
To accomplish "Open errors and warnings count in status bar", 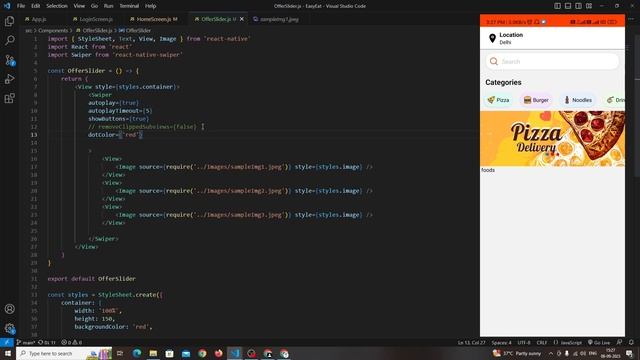I will [x=71, y=342].
